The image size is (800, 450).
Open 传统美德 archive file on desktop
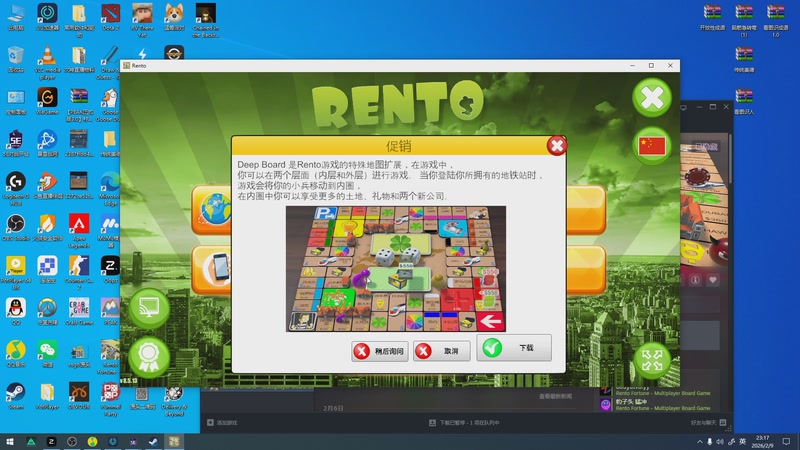tap(744, 59)
